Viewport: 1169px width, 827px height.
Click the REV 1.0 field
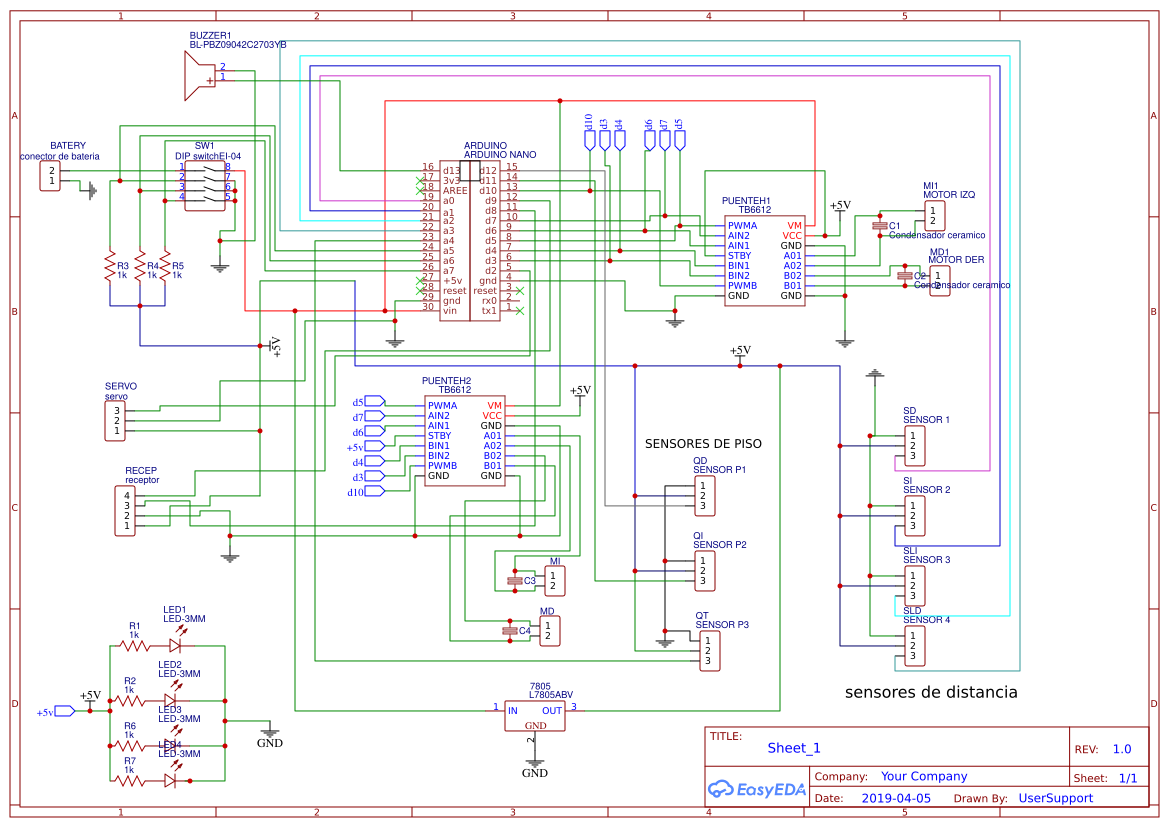(1122, 748)
